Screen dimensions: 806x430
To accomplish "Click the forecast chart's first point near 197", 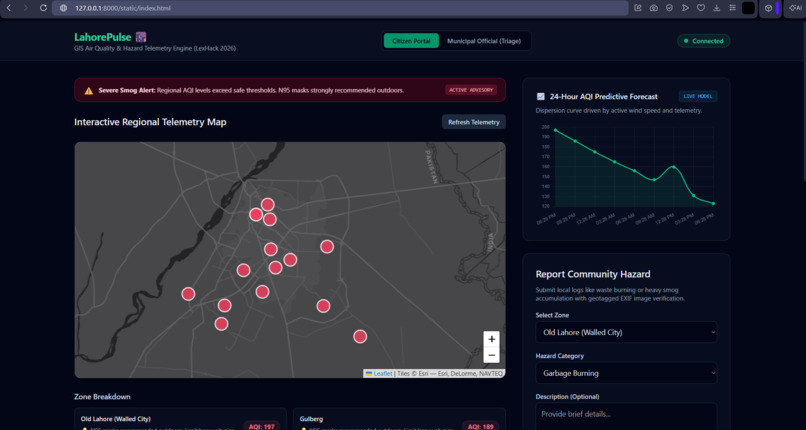I will coord(555,130).
